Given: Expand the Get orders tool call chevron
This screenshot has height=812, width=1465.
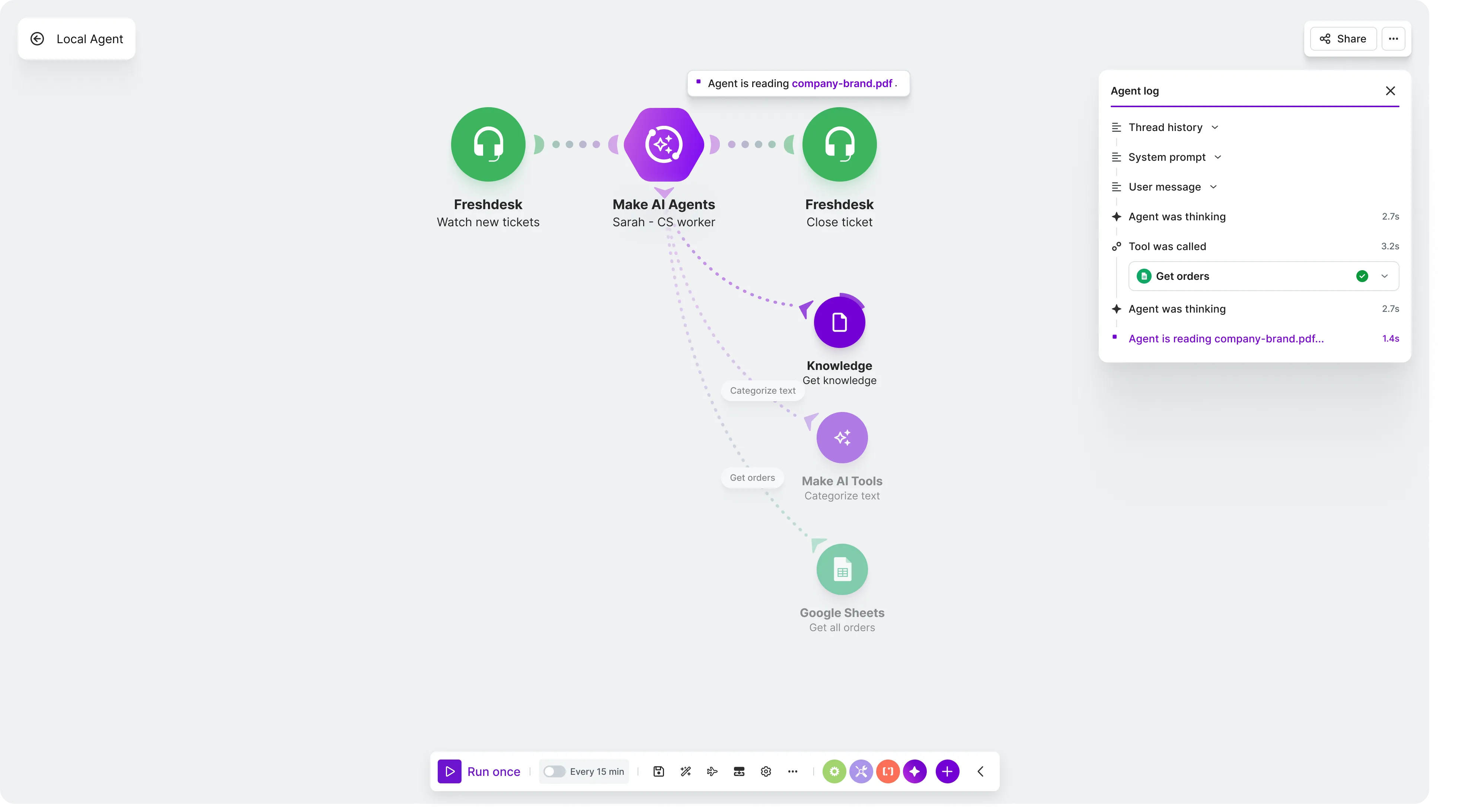Looking at the screenshot, I should [1385, 276].
